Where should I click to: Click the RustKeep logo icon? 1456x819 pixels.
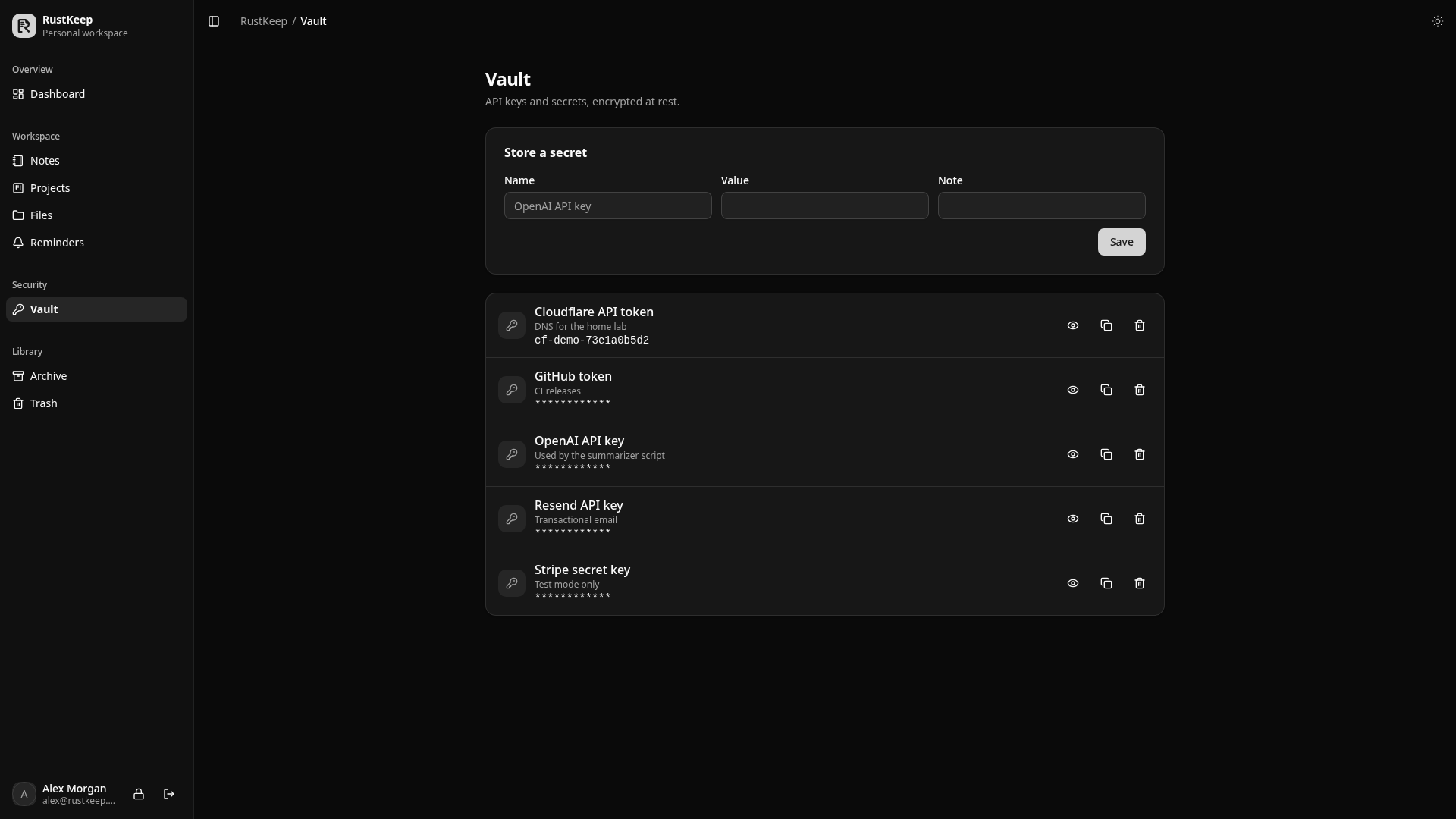(x=24, y=26)
